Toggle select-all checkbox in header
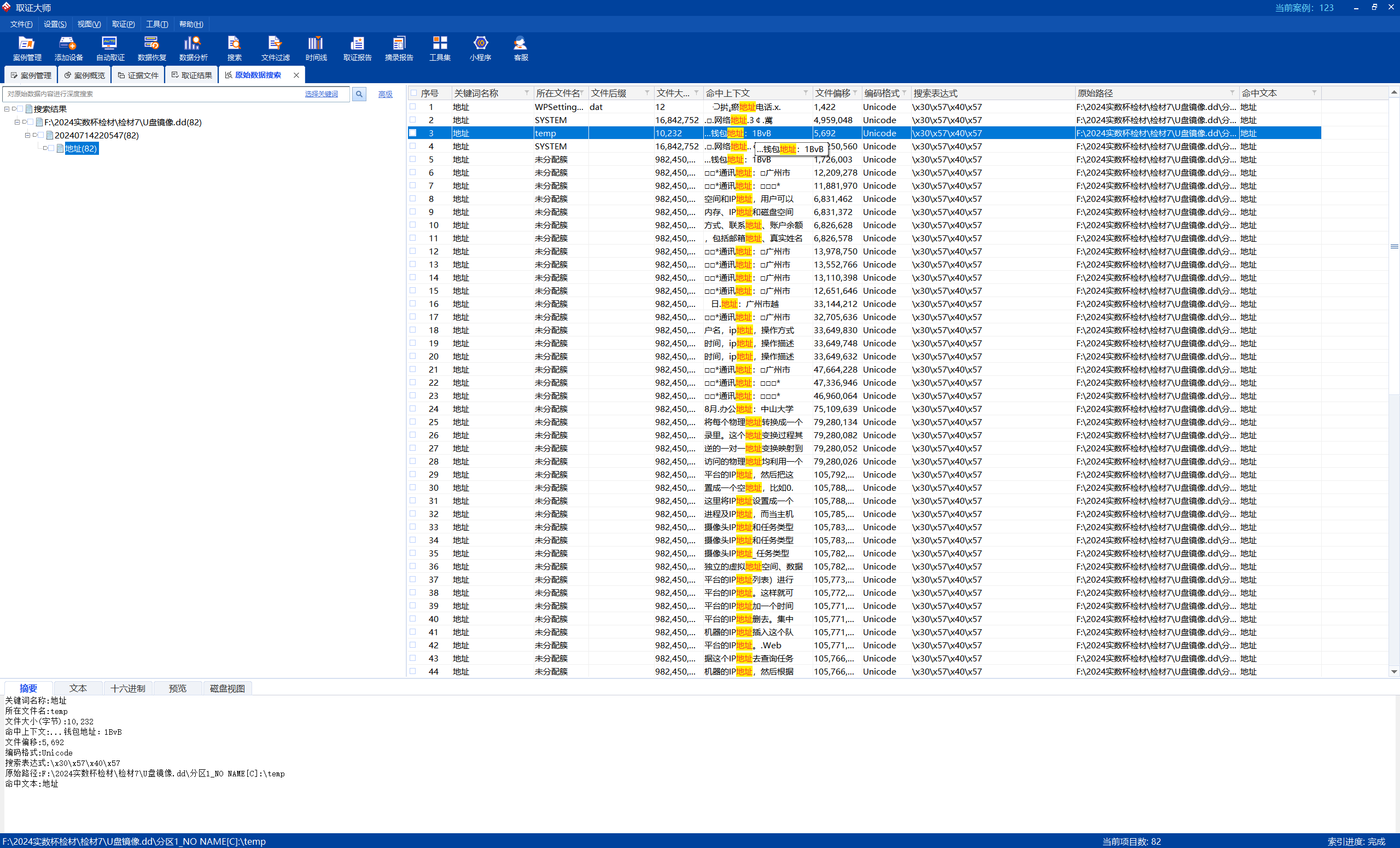The width and height of the screenshot is (1400, 848). pos(413,93)
